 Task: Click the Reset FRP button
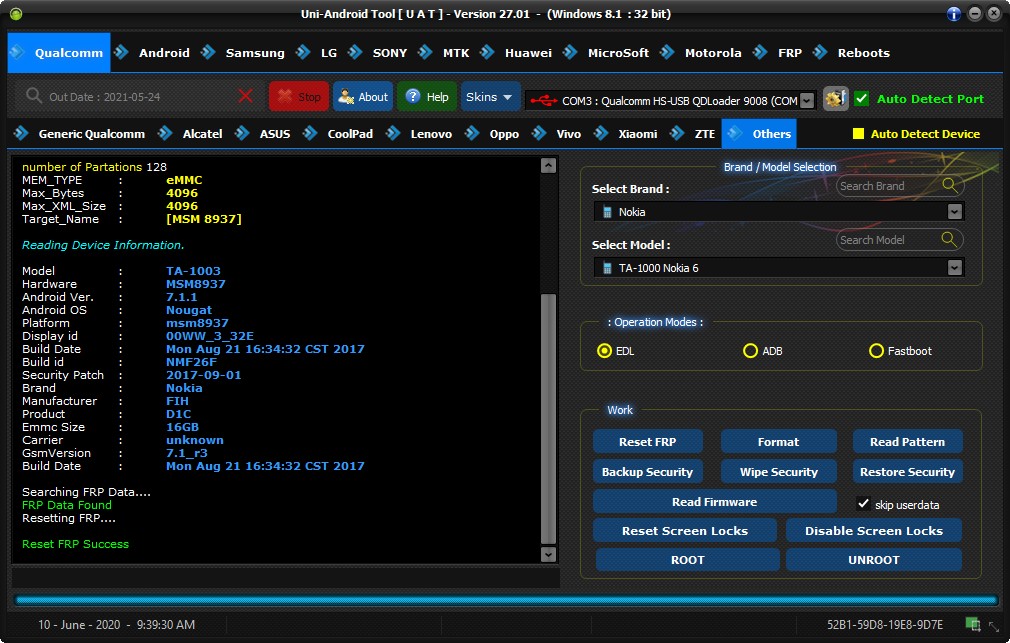coord(647,442)
